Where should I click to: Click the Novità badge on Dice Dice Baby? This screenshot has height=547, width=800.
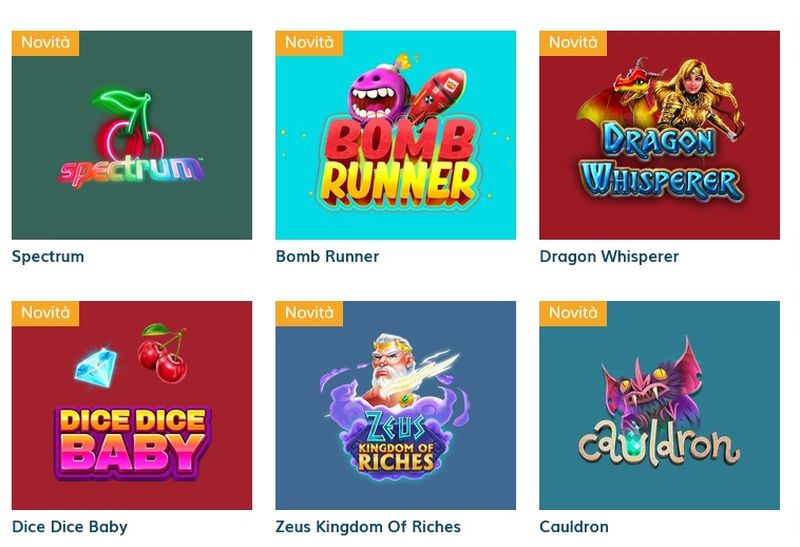click(45, 313)
